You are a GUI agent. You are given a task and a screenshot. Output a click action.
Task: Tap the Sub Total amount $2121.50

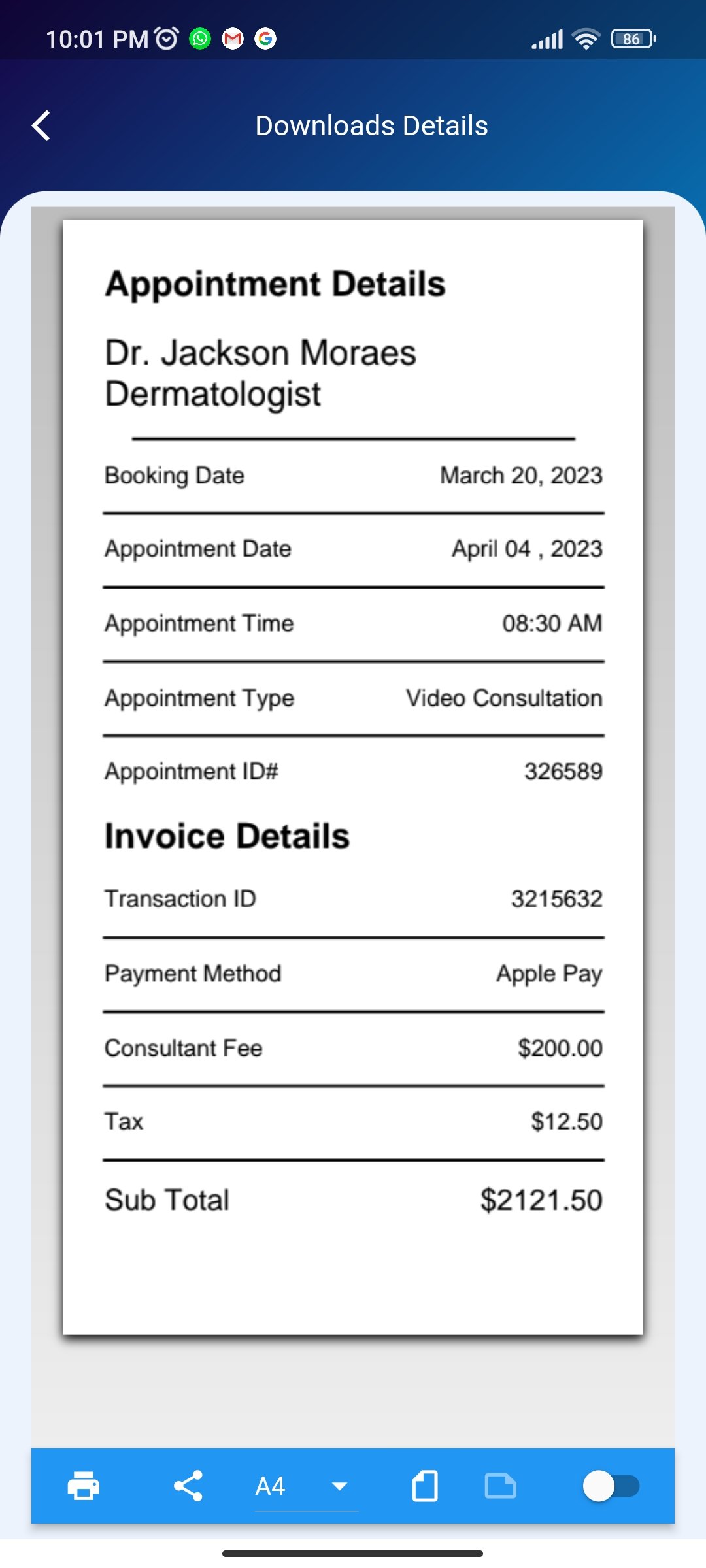[541, 1200]
